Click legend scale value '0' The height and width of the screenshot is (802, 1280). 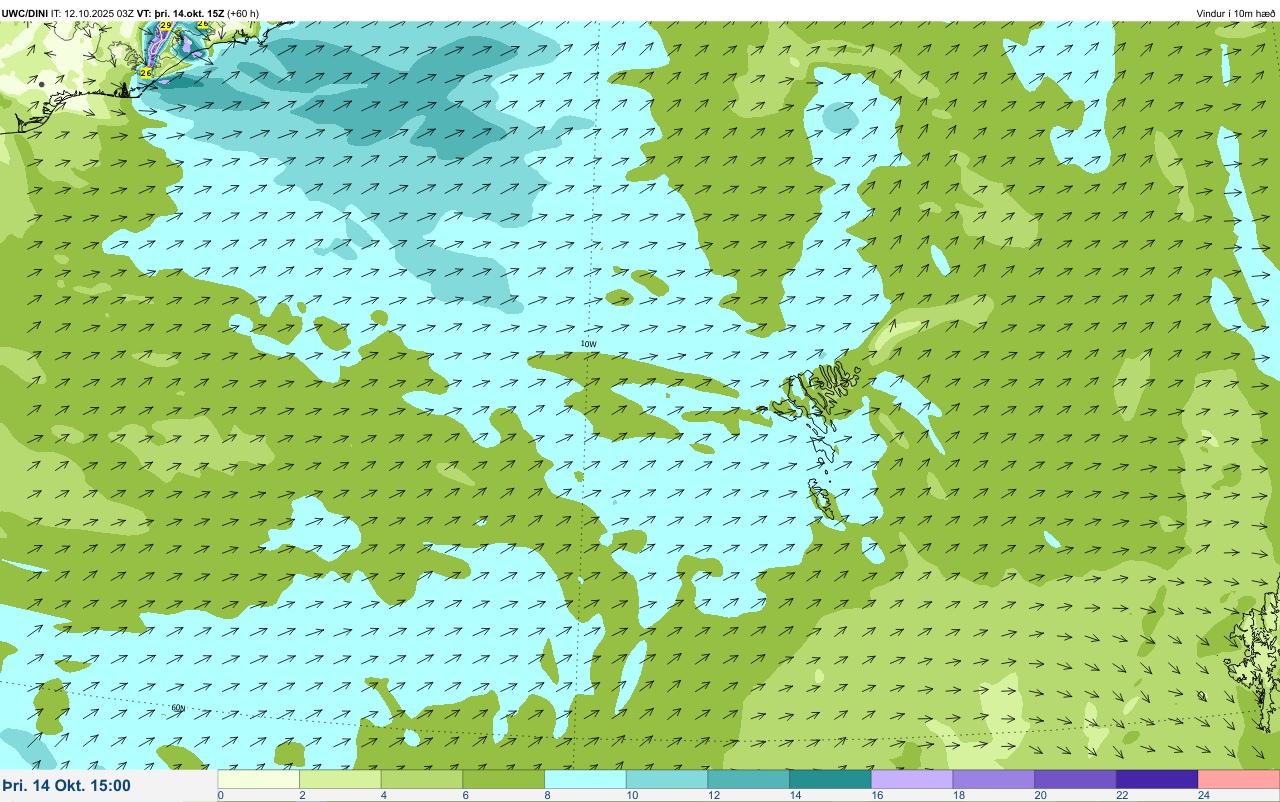click(220, 795)
